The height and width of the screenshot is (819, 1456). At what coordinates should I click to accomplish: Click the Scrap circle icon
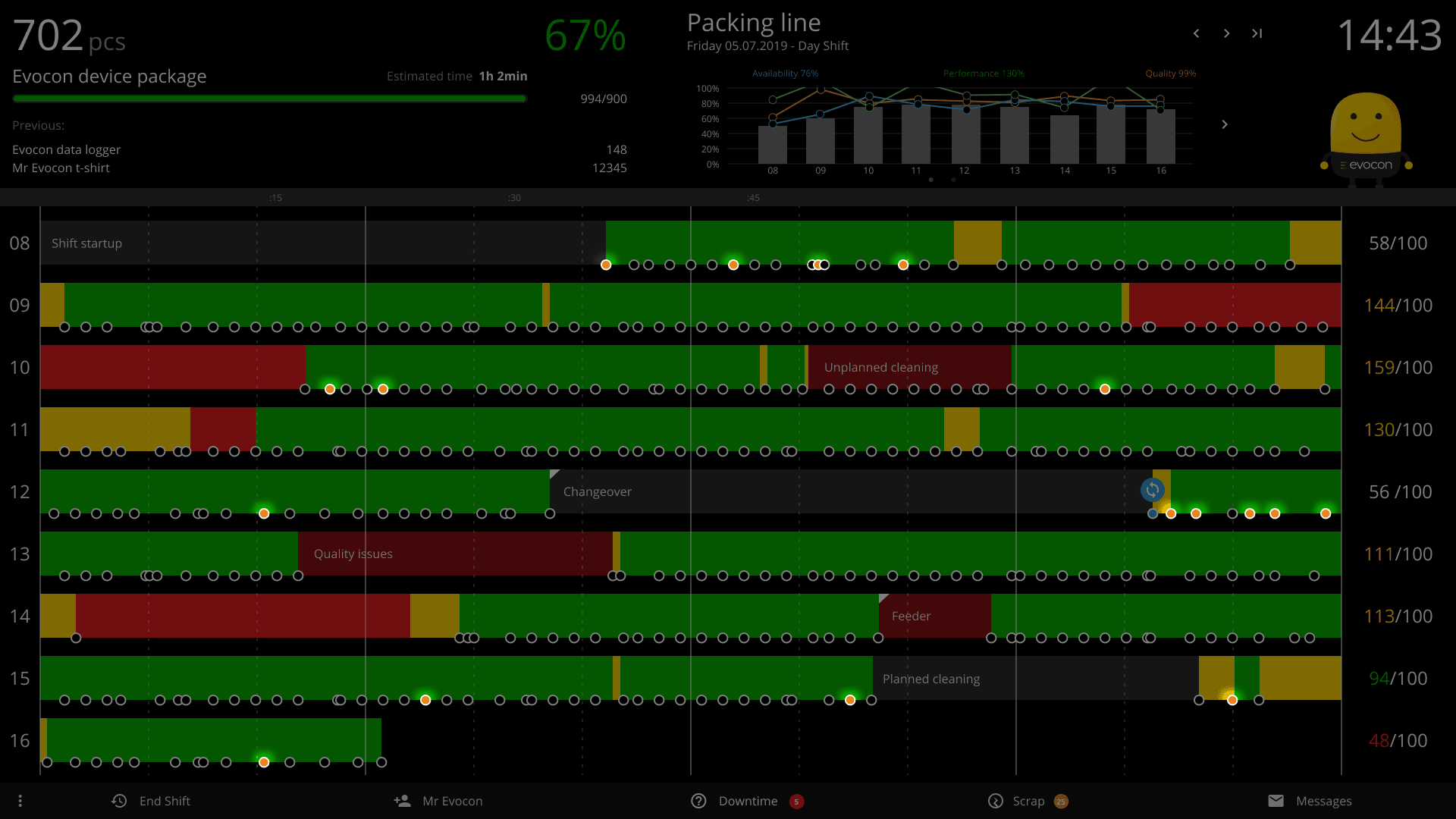[x=996, y=801]
